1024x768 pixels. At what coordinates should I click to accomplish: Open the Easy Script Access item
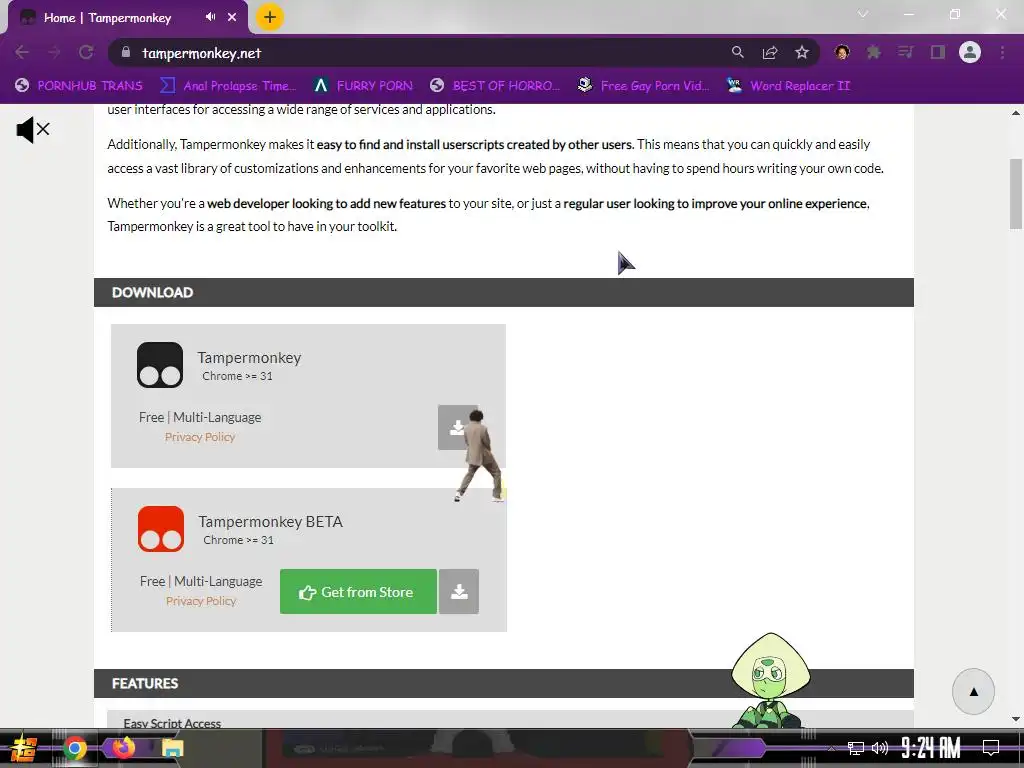point(172,723)
